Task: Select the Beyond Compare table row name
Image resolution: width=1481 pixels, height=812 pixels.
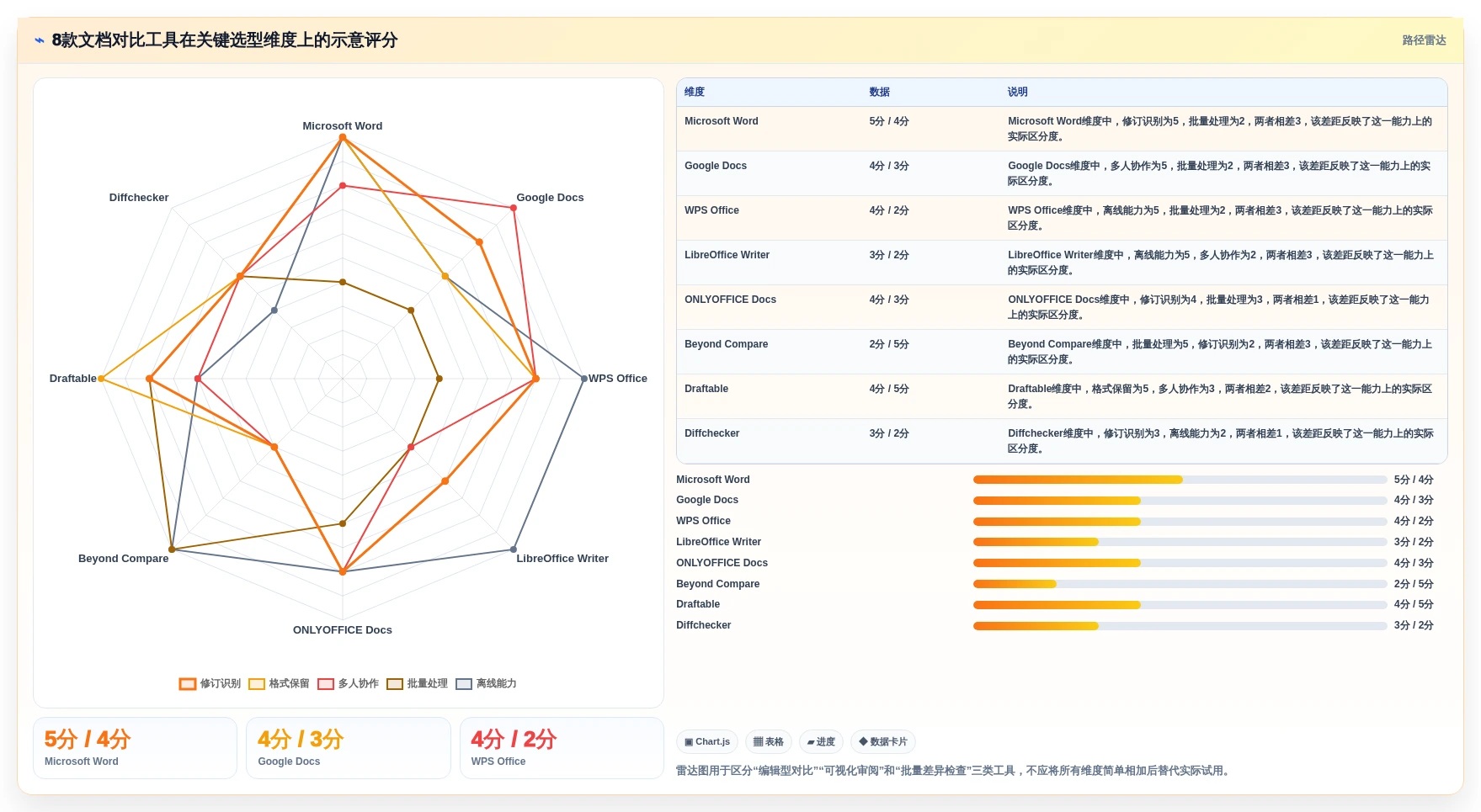Action: pos(726,344)
